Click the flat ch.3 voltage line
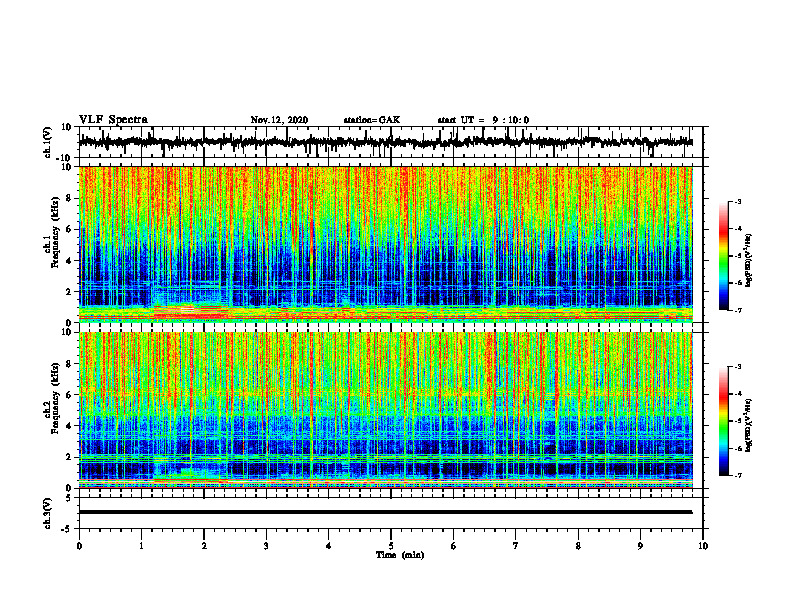The width and height of the screenshot is (792, 612). point(385,512)
